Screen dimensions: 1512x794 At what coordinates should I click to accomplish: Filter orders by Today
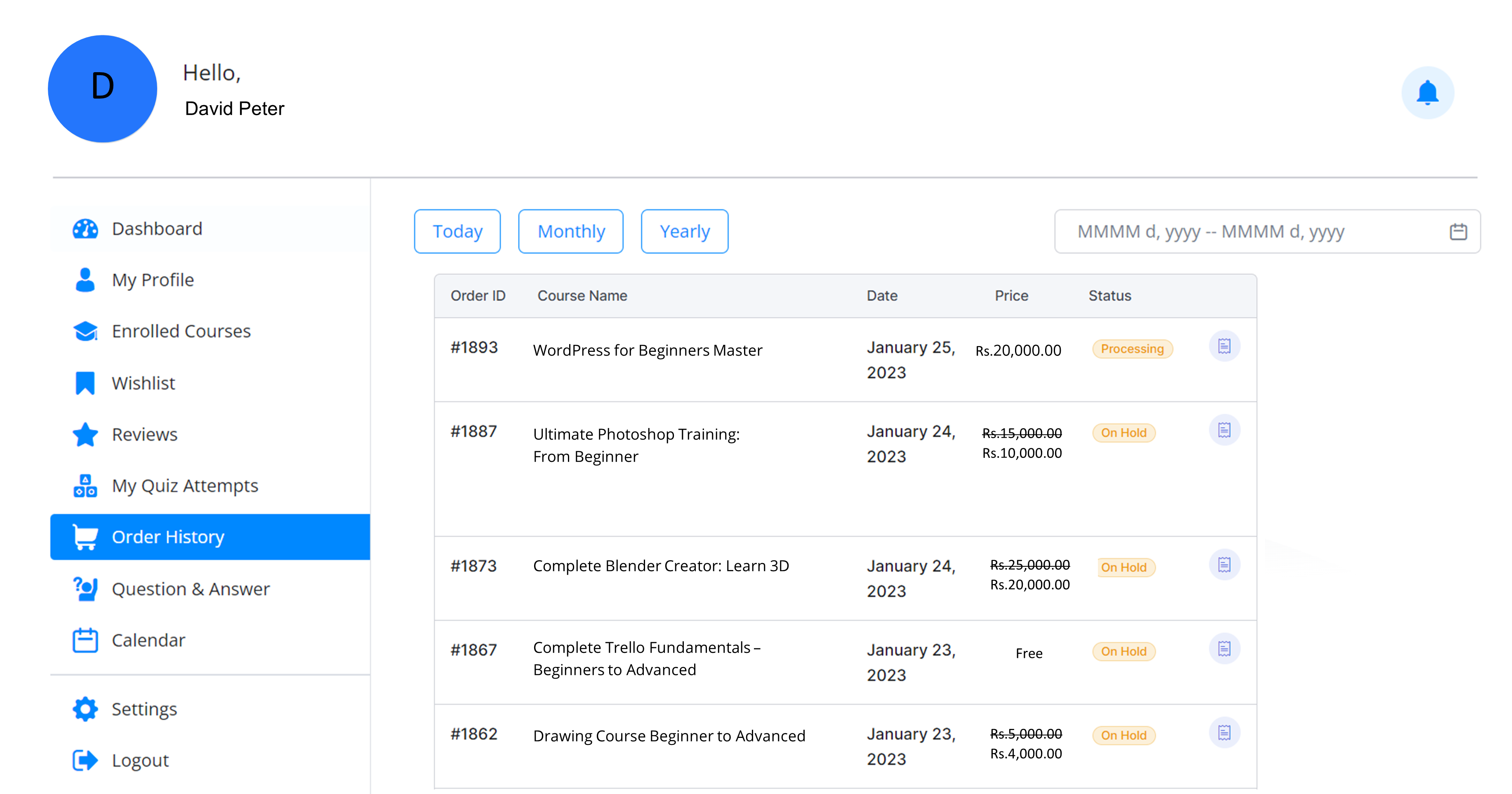(457, 232)
